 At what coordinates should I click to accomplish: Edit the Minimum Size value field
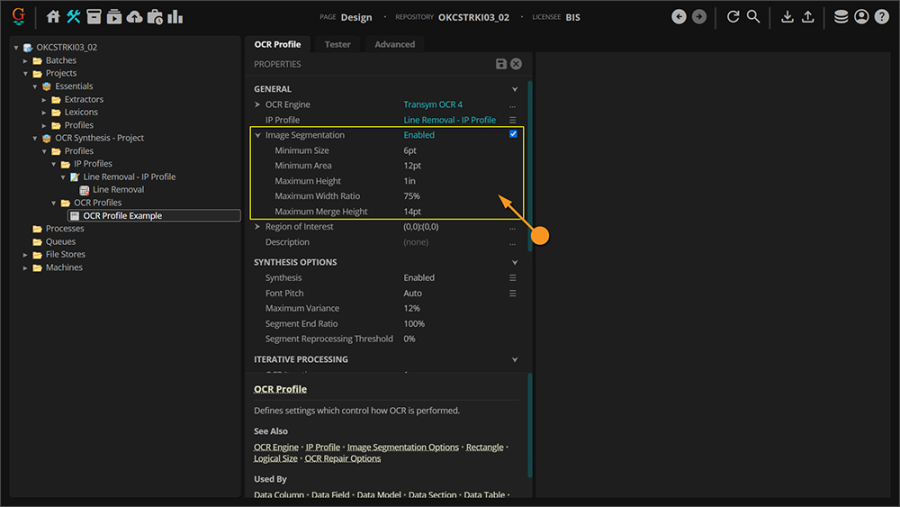tap(411, 150)
